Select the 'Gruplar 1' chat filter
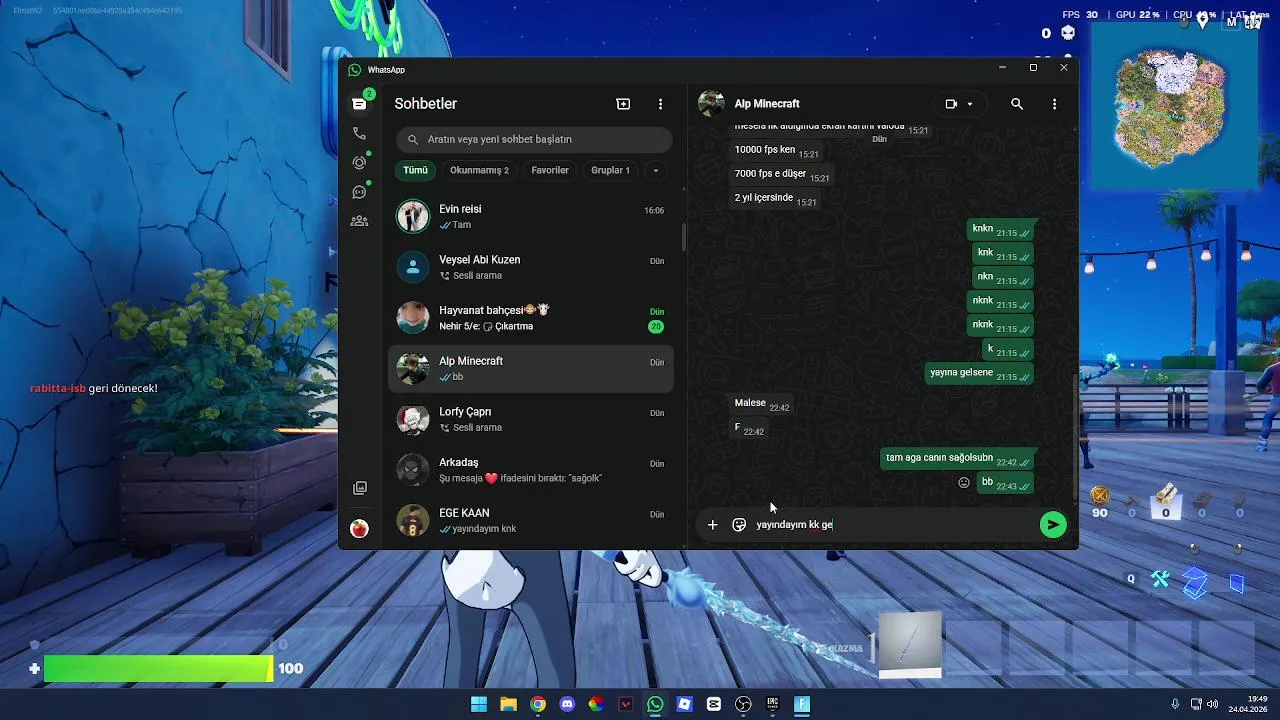The width and height of the screenshot is (1280, 720). click(x=610, y=170)
